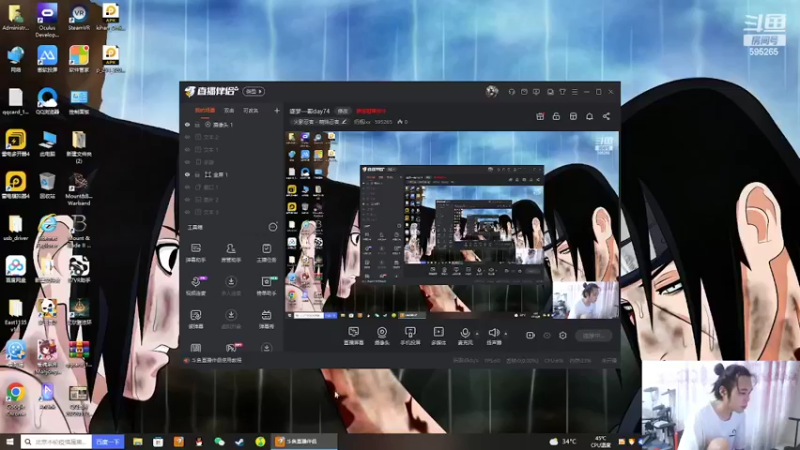Hide the 全屏 1 source
The width and height of the screenshot is (800, 450).
(x=187, y=174)
